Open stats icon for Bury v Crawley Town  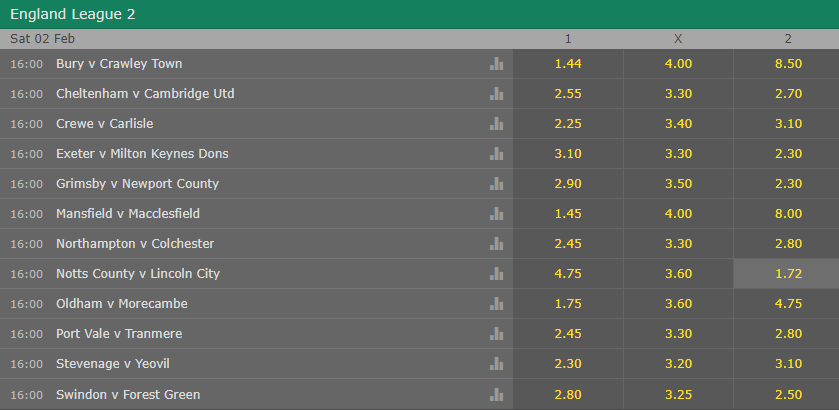497,64
